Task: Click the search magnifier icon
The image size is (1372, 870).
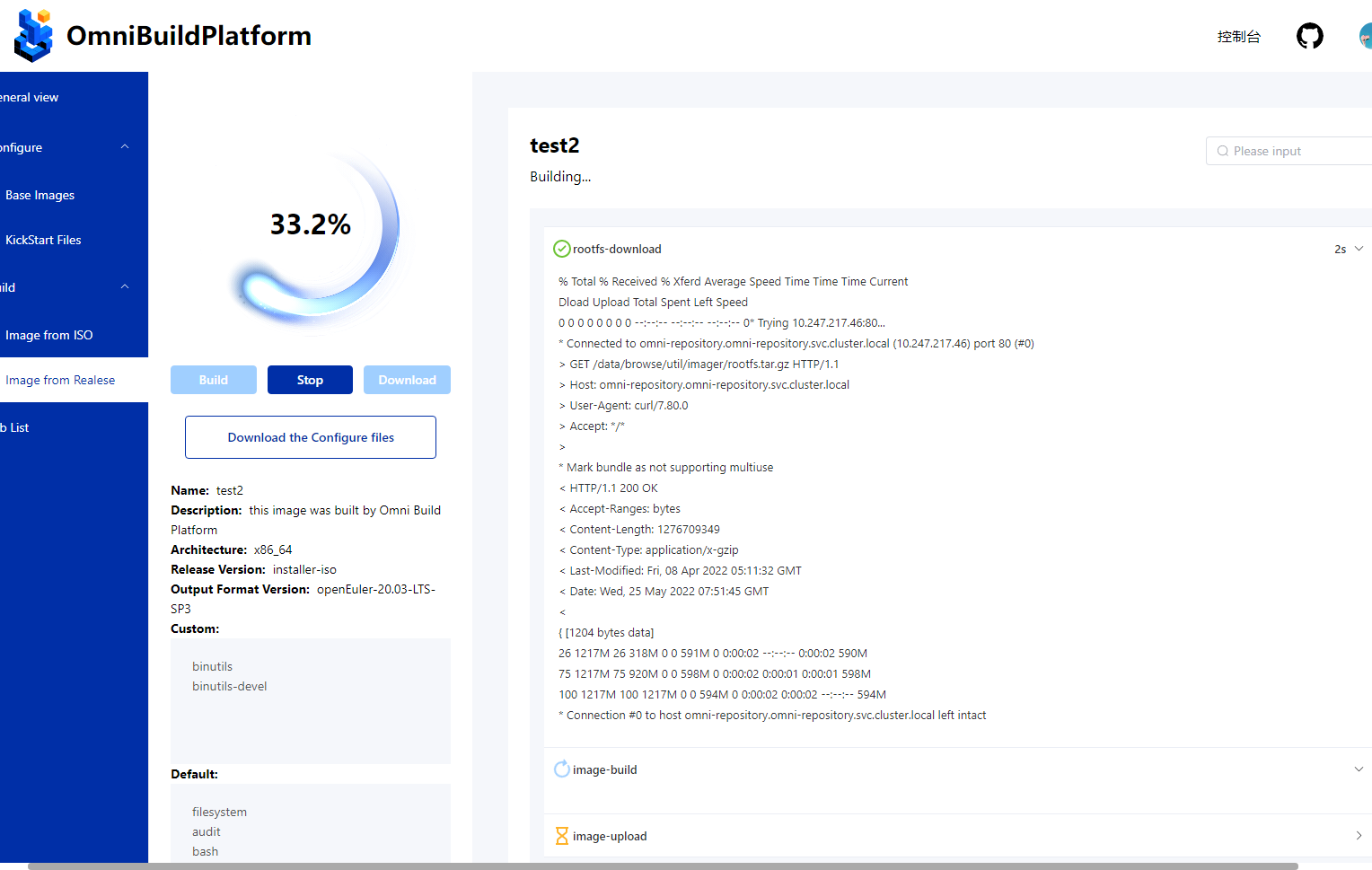Action: coord(1222,151)
